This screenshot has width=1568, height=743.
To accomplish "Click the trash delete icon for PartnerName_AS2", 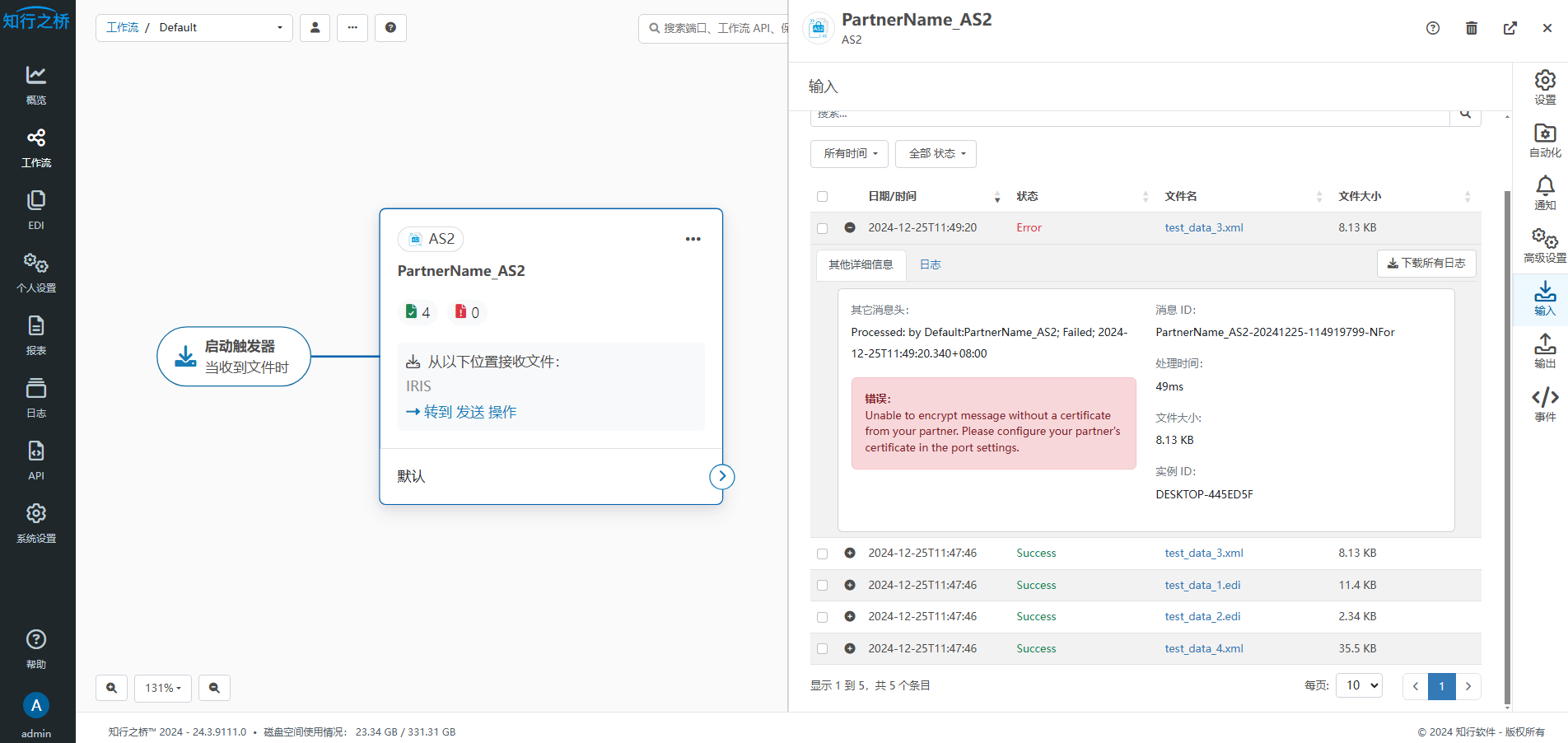I will coord(1471,29).
